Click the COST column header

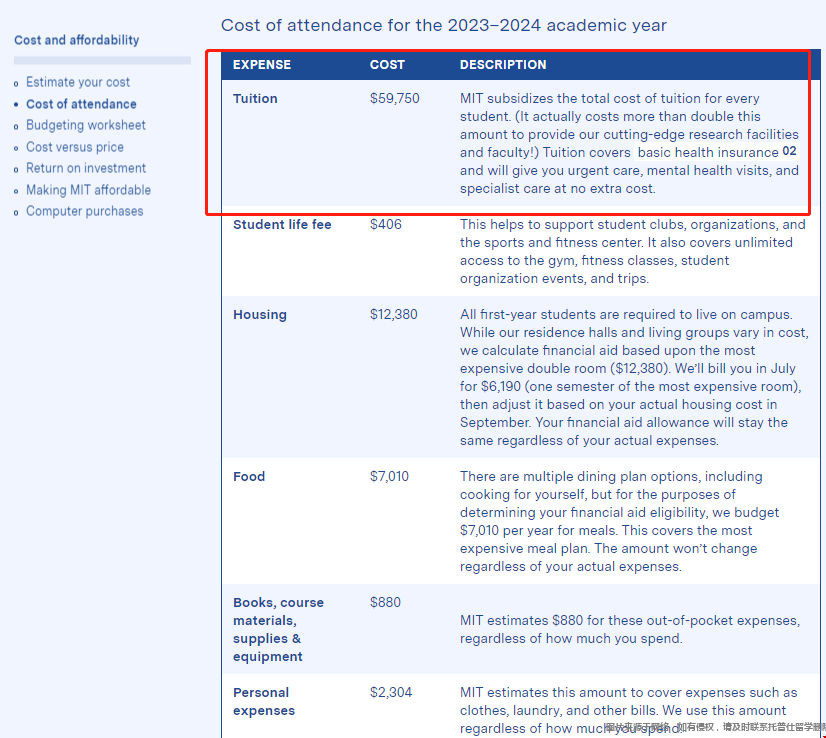(x=387, y=65)
